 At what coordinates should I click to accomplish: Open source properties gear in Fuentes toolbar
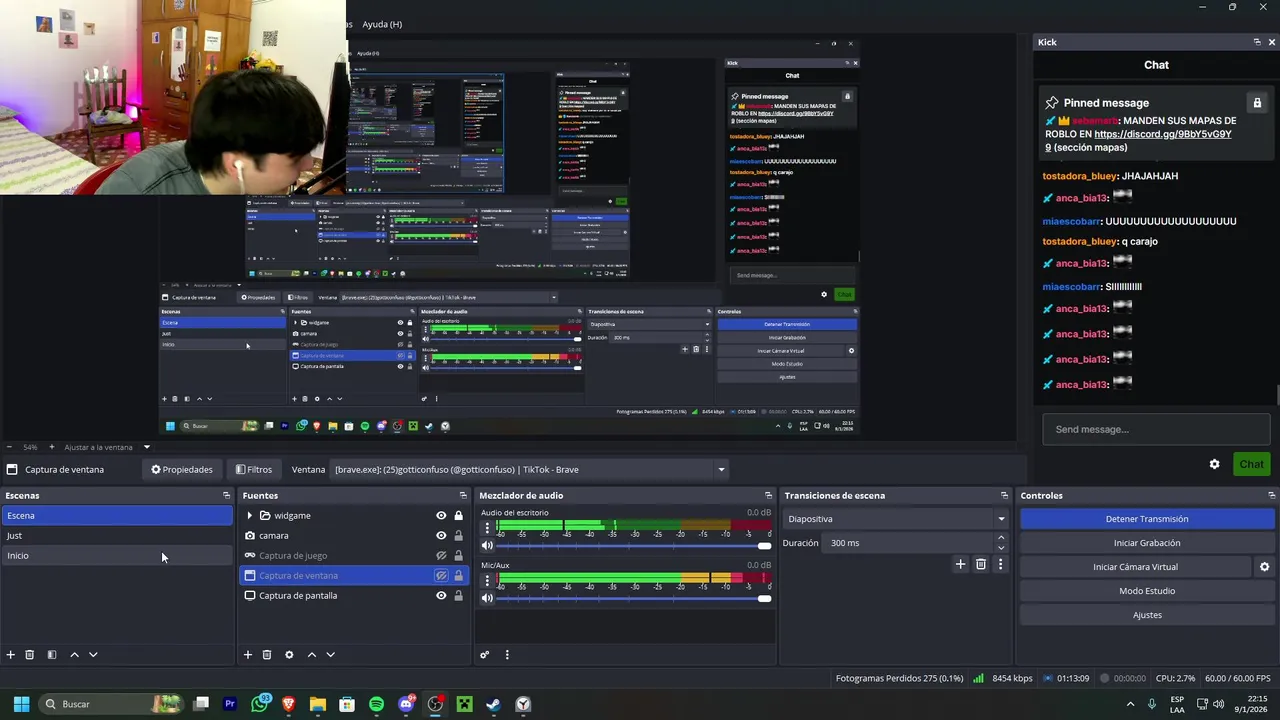(289, 655)
